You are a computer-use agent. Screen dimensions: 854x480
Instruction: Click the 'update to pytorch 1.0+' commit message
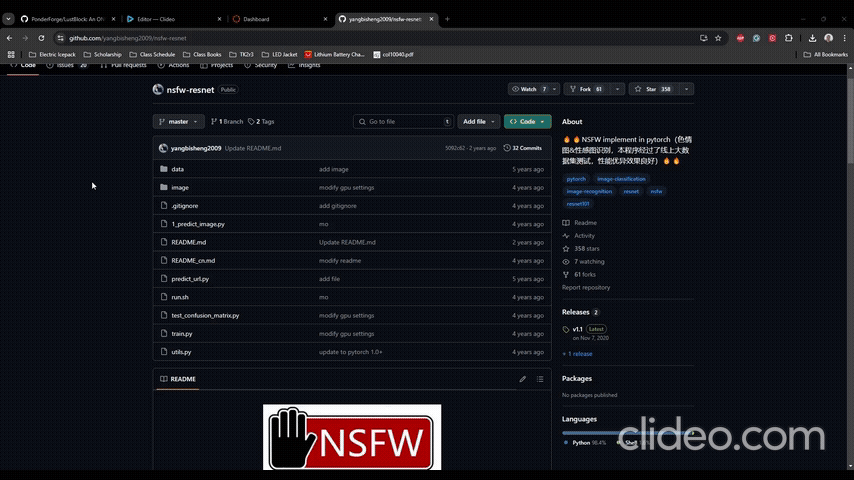351,352
